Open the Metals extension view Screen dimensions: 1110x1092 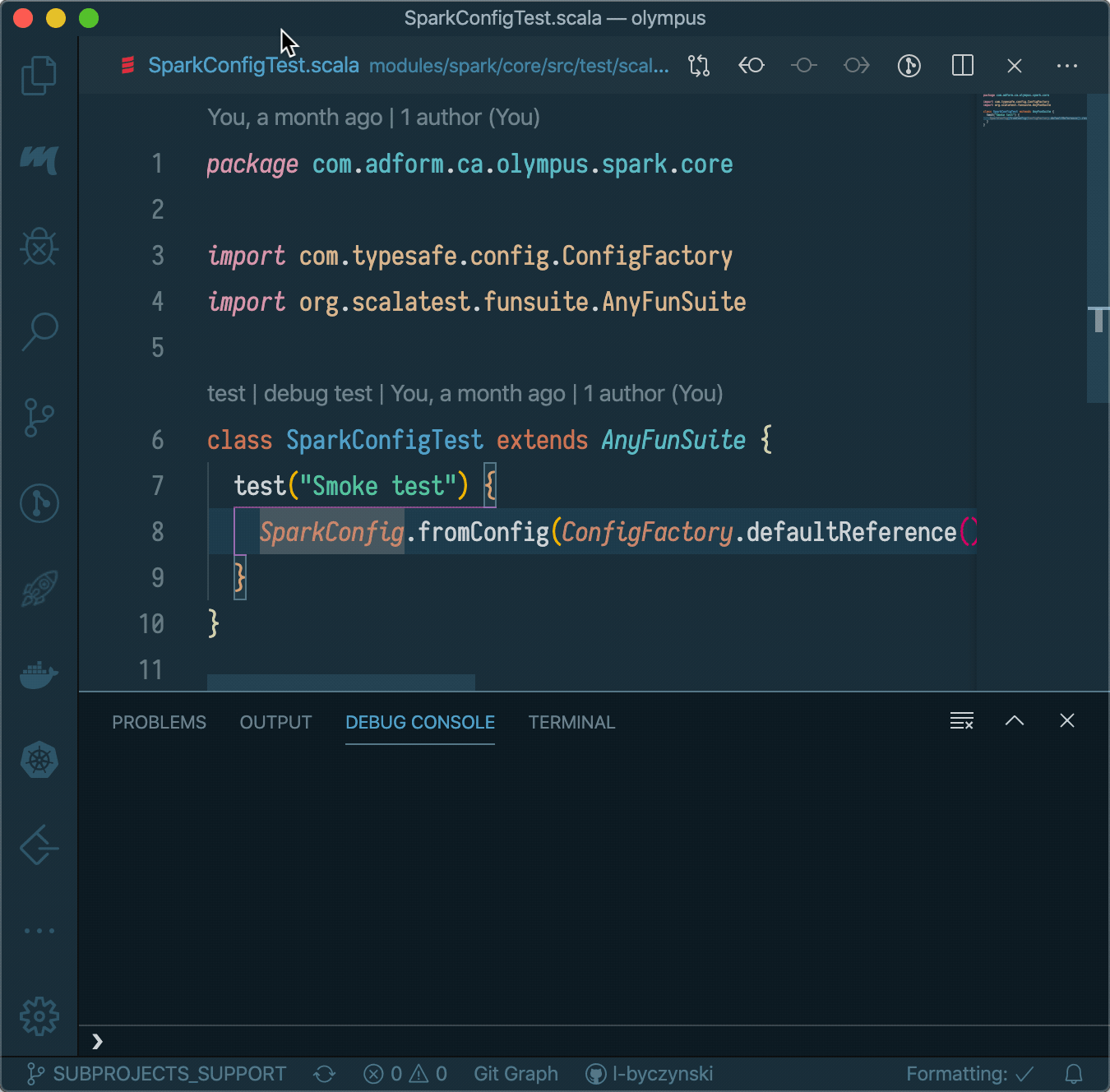point(39,159)
